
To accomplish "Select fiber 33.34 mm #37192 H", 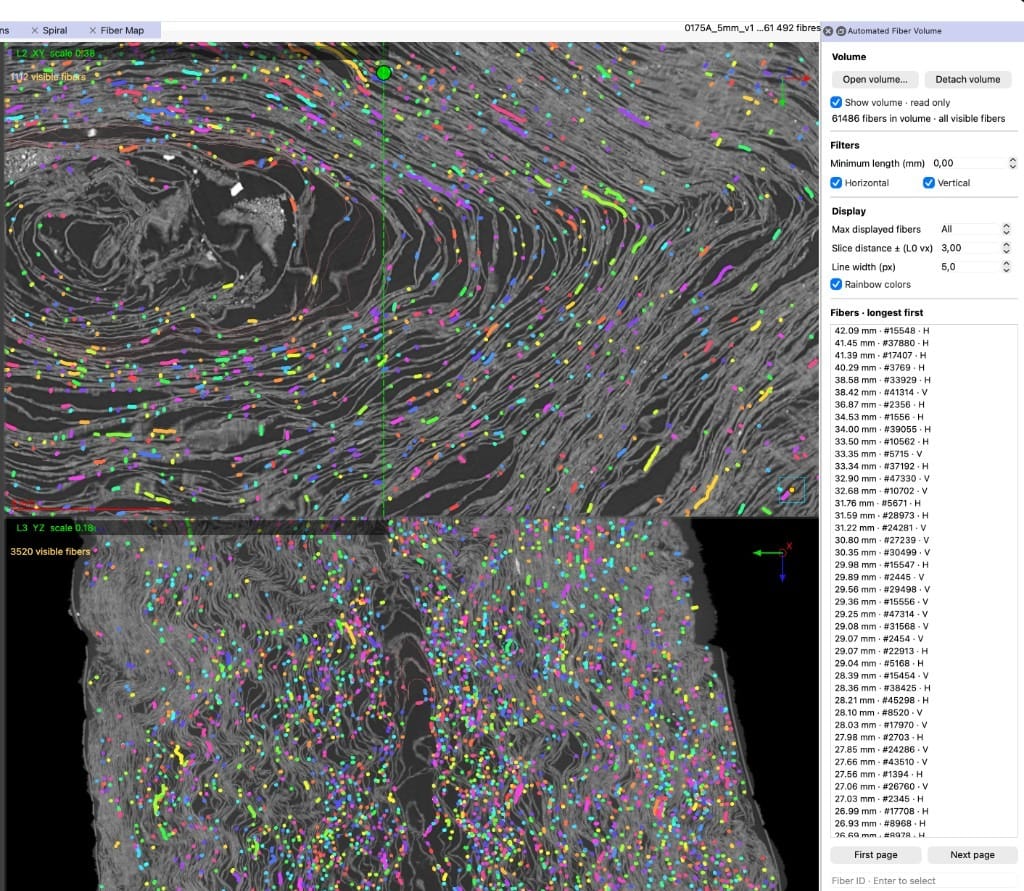I will [923, 466].
